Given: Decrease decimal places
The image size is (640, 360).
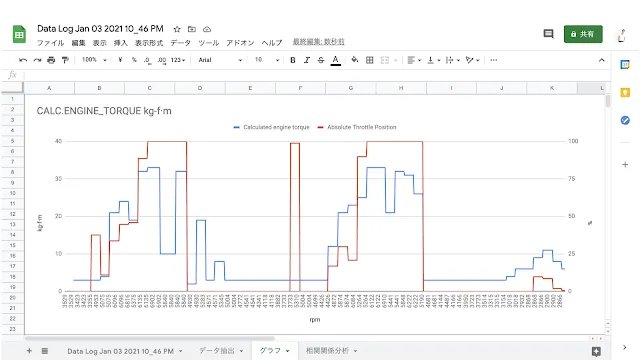Looking at the screenshot, I should click(x=147, y=60).
